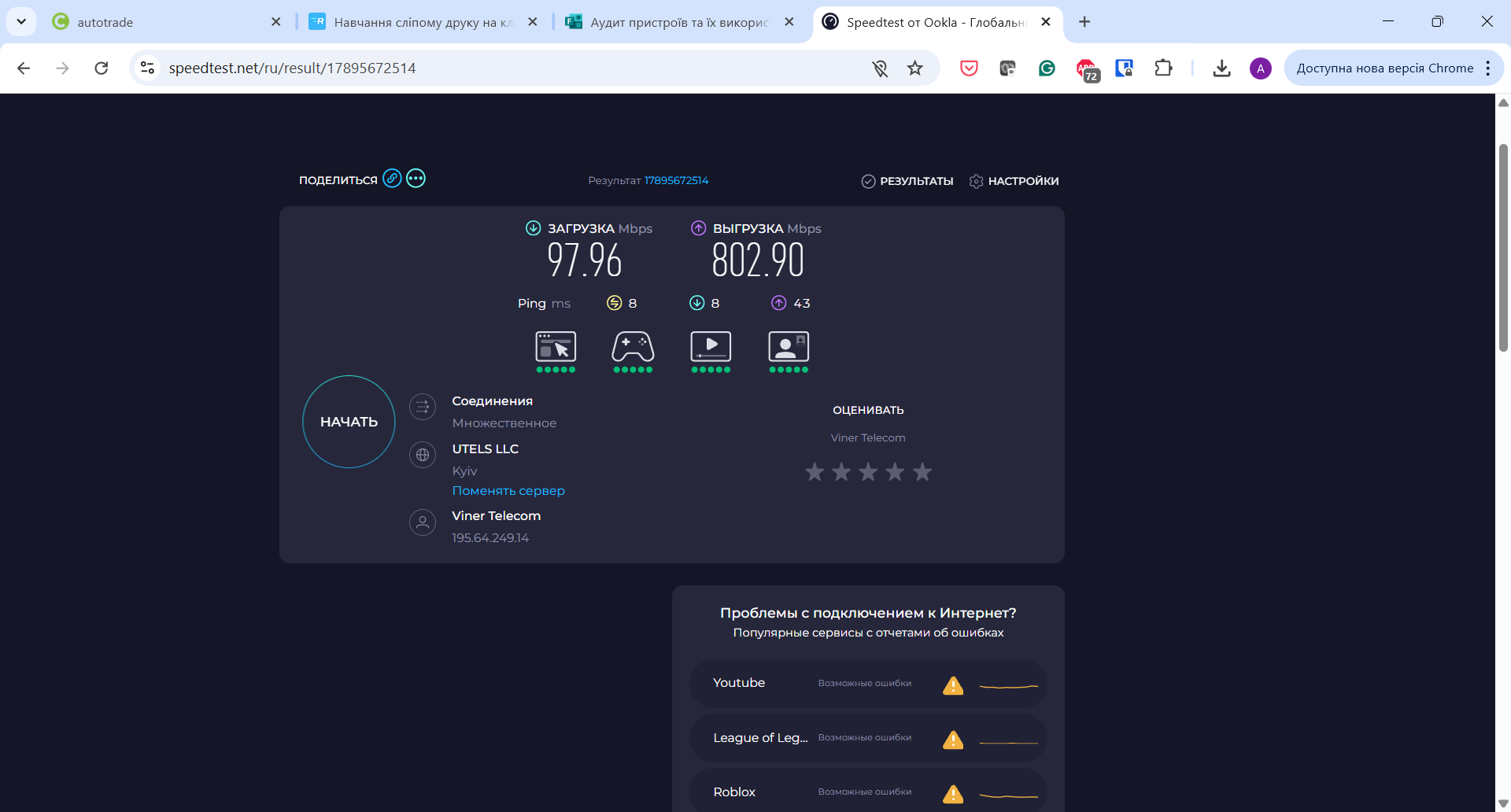Open result ID 17895672514 link
1511x812 pixels.
coord(677,180)
